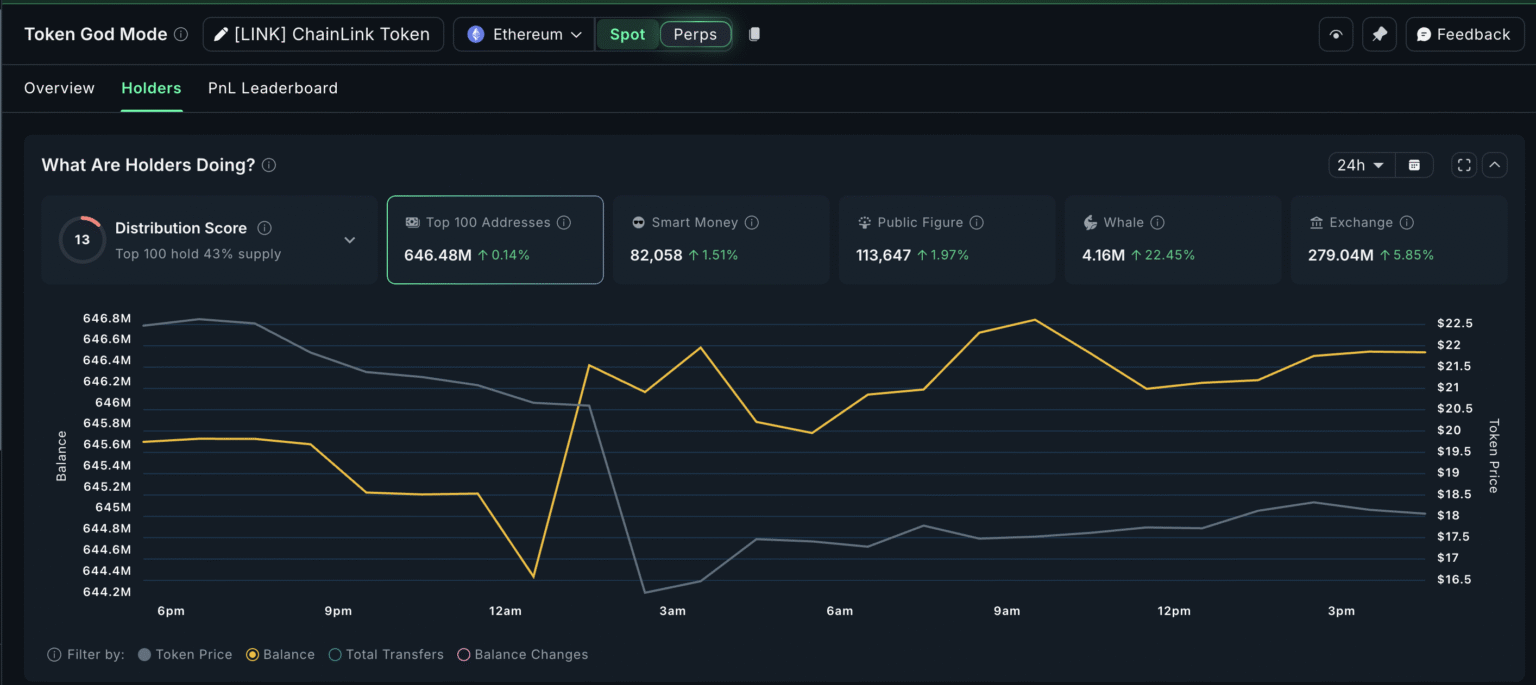This screenshot has height=685, width=1536.
Task: Expand the Distribution Score chevron
Action: [x=350, y=240]
